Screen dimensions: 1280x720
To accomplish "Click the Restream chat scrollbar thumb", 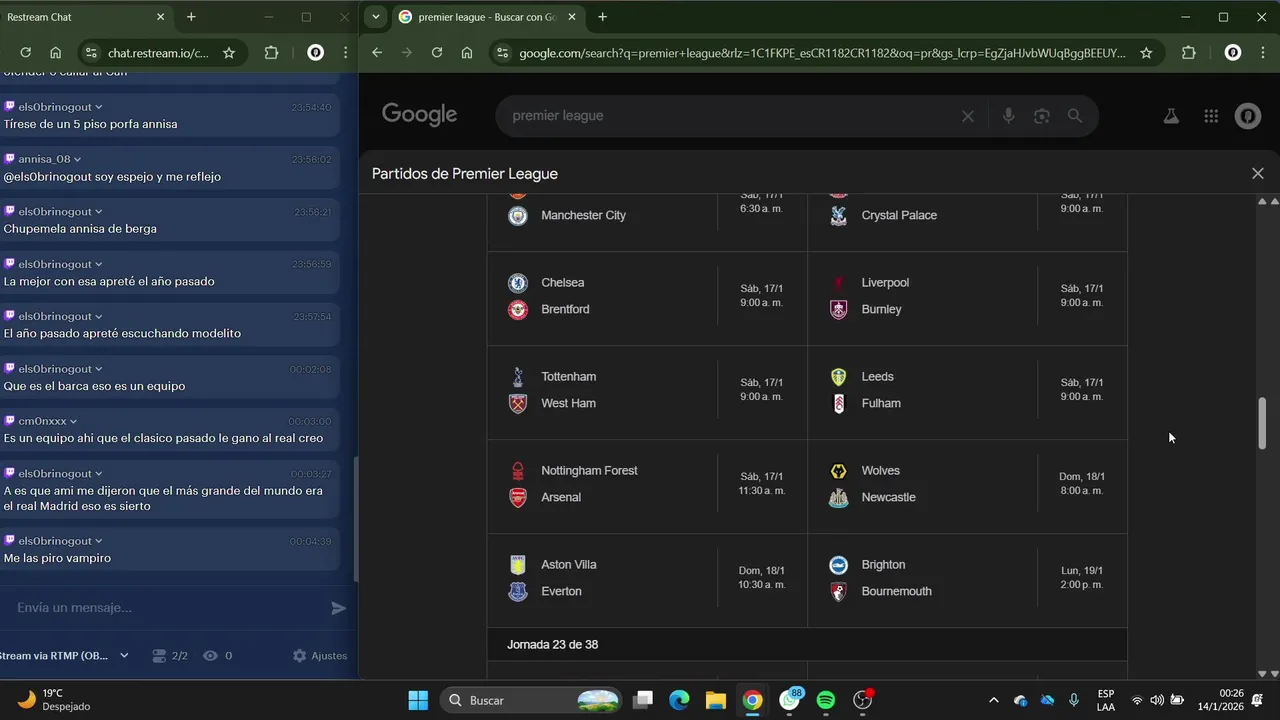I will (356, 519).
